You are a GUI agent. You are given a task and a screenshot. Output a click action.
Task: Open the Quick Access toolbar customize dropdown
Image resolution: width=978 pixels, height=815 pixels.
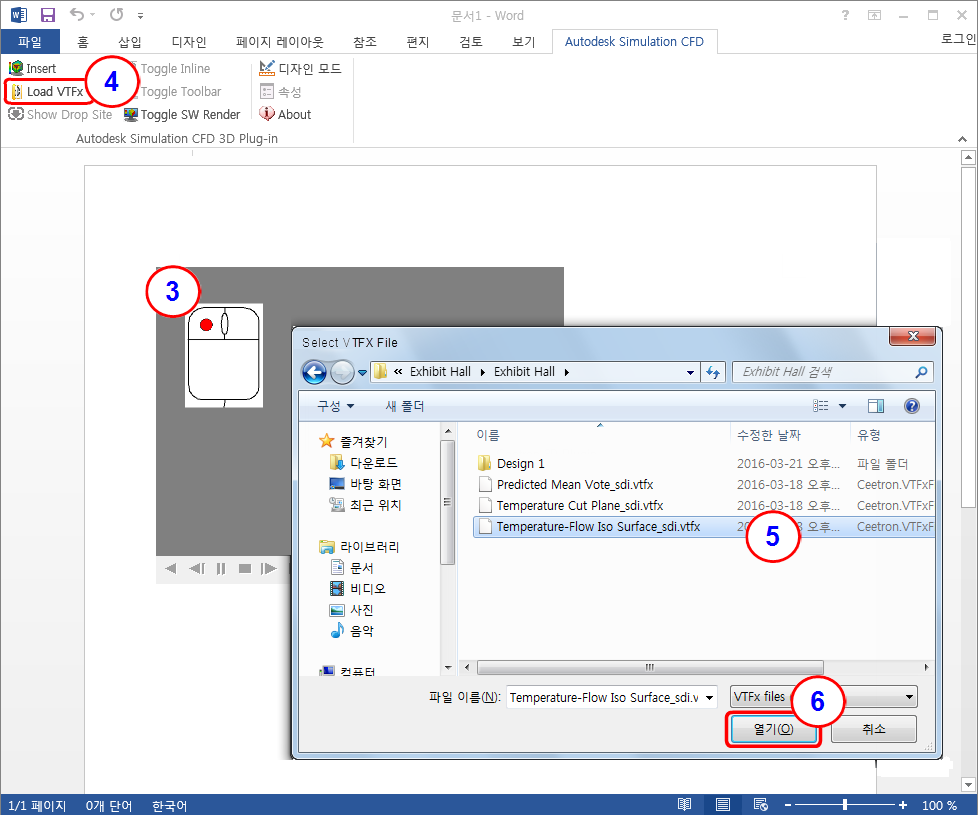[140, 16]
